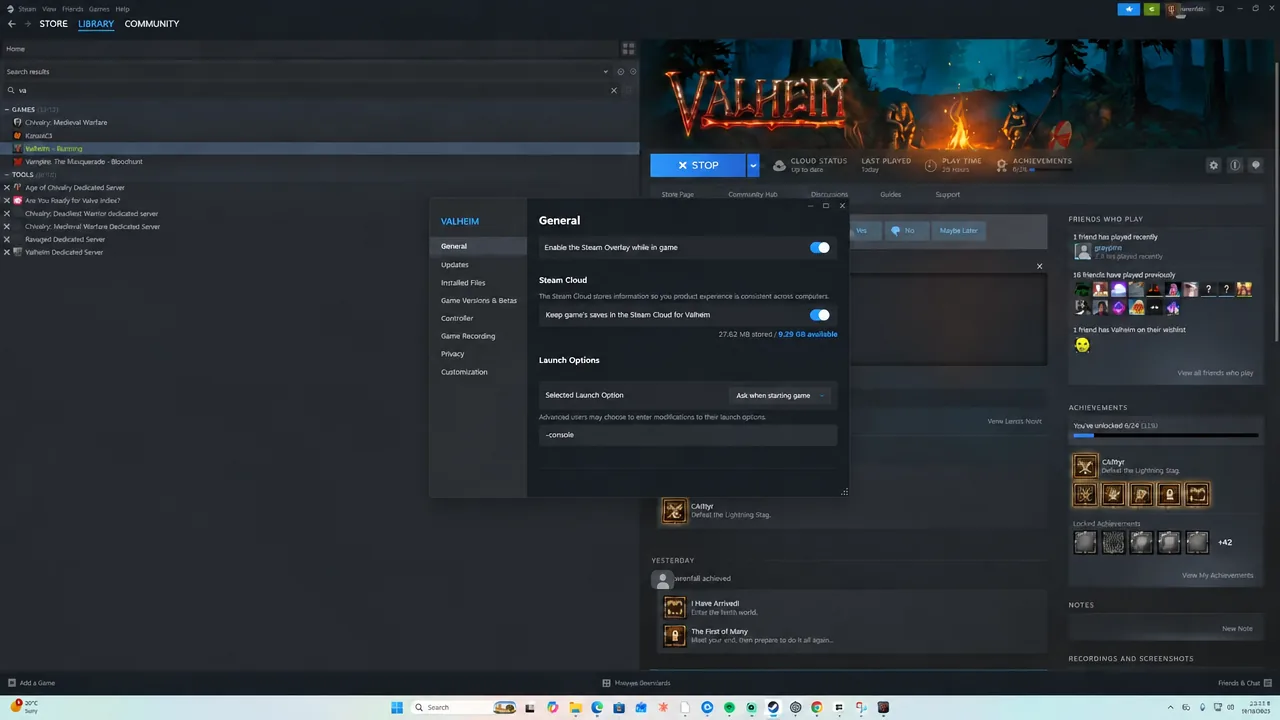Viewport: 1280px width, 720px height.
Task: Open Google Chrome from the taskbar
Action: 817,707
